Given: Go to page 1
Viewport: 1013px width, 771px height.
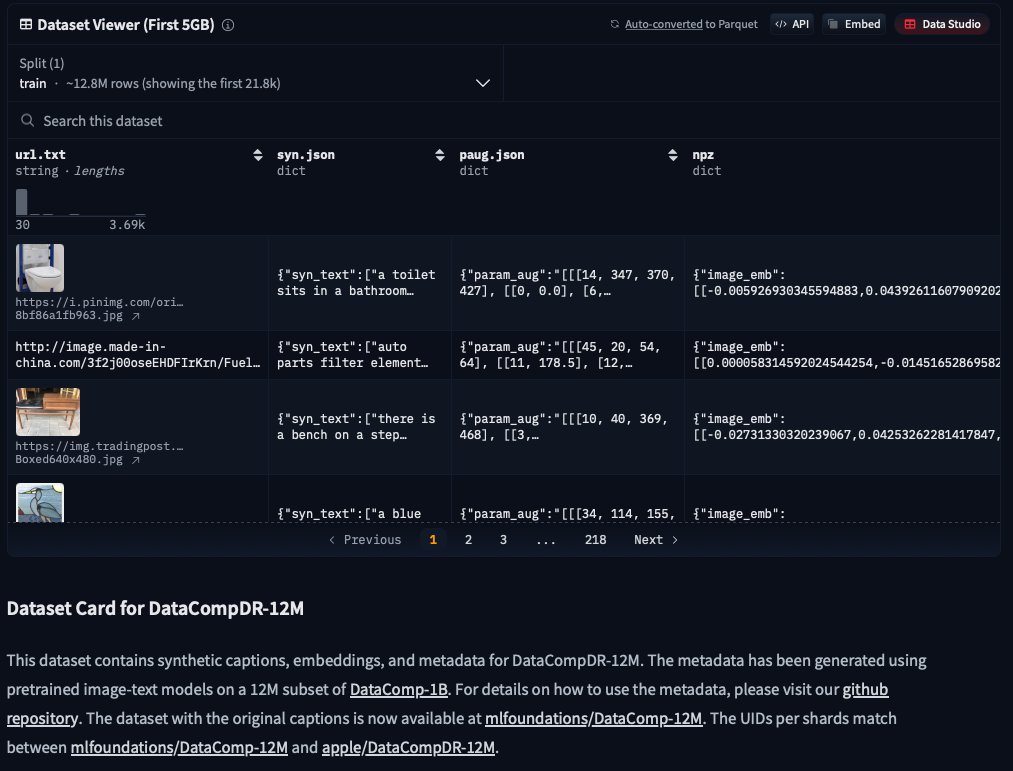Looking at the screenshot, I should (x=433, y=540).
